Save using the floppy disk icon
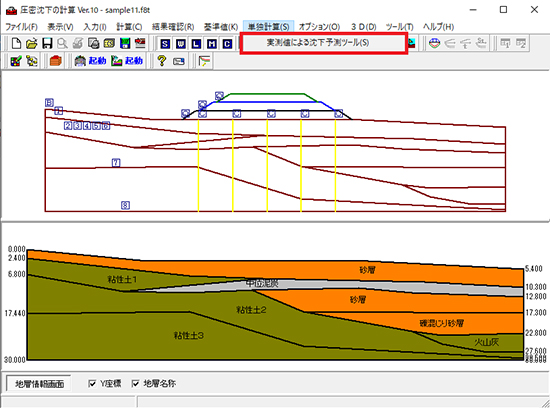550x408 pixels. click(x=47, y=44)
